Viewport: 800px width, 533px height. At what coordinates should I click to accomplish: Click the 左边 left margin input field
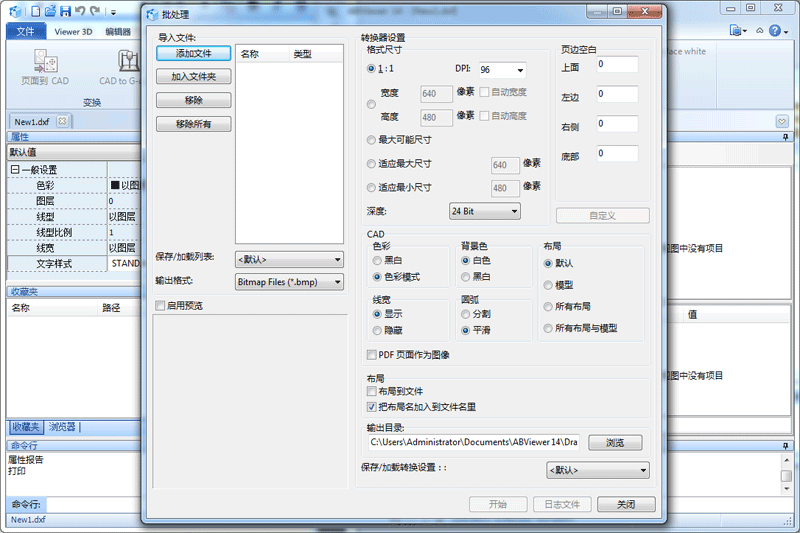point(617,94)
